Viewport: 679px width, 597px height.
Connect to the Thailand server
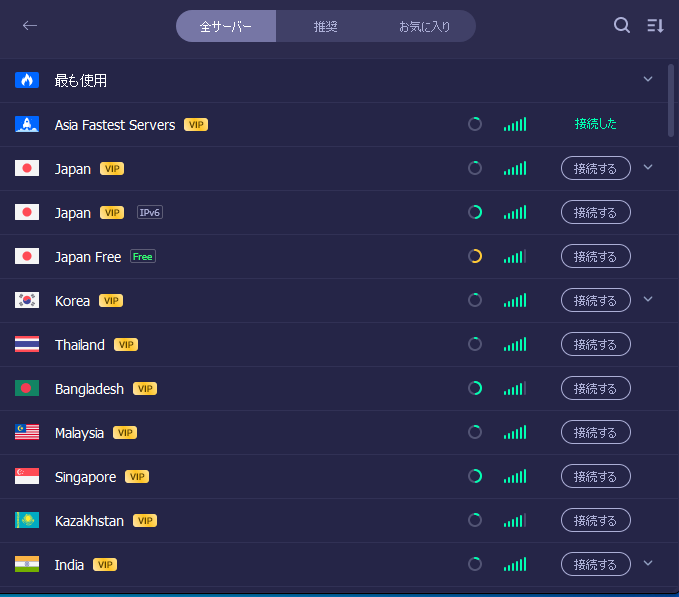596,345
